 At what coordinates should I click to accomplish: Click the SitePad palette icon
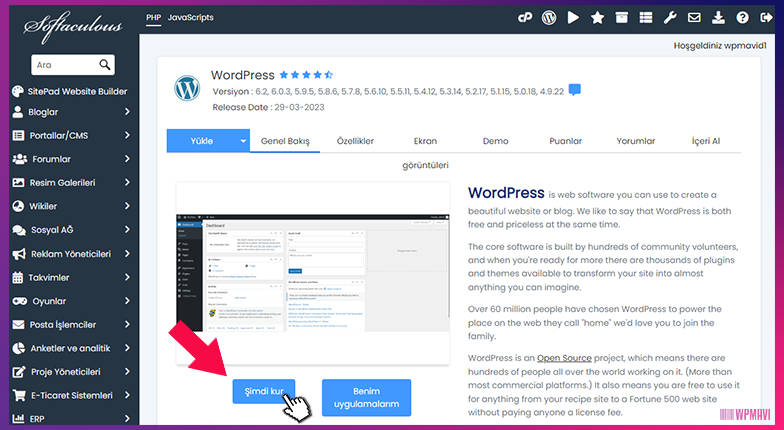[x=18, y=91]
